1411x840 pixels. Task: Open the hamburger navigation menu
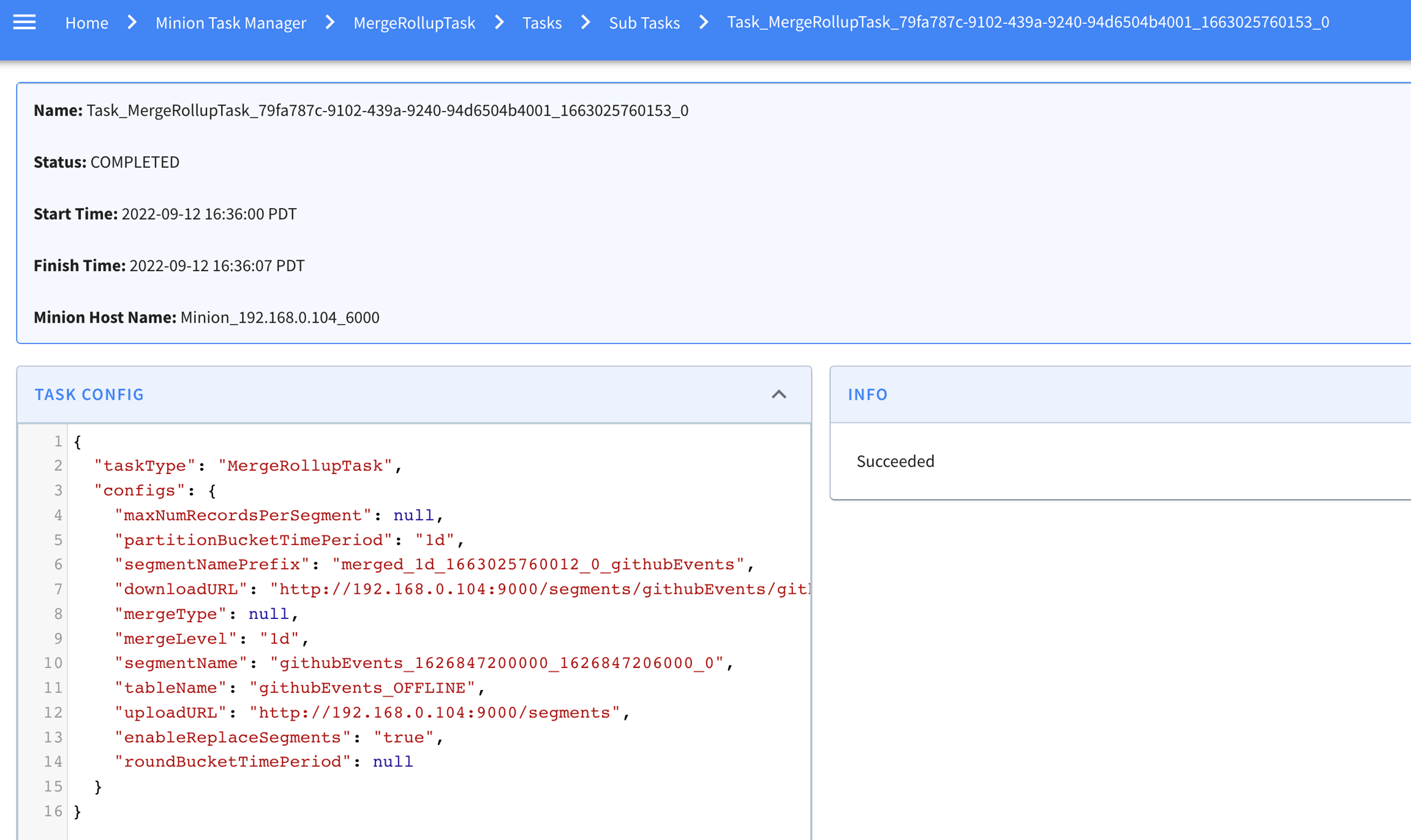pyautogui.click(x=24, y=23)
